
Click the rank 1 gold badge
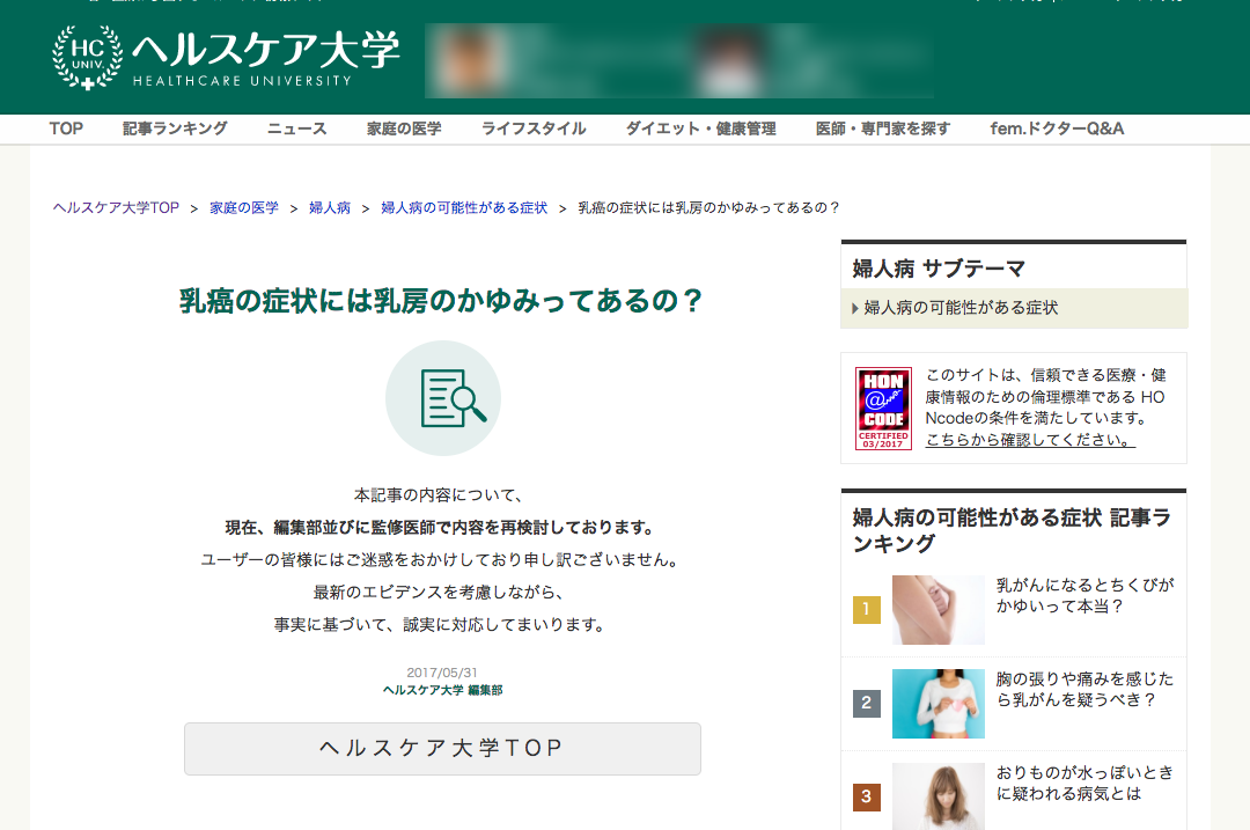[866, 609]
